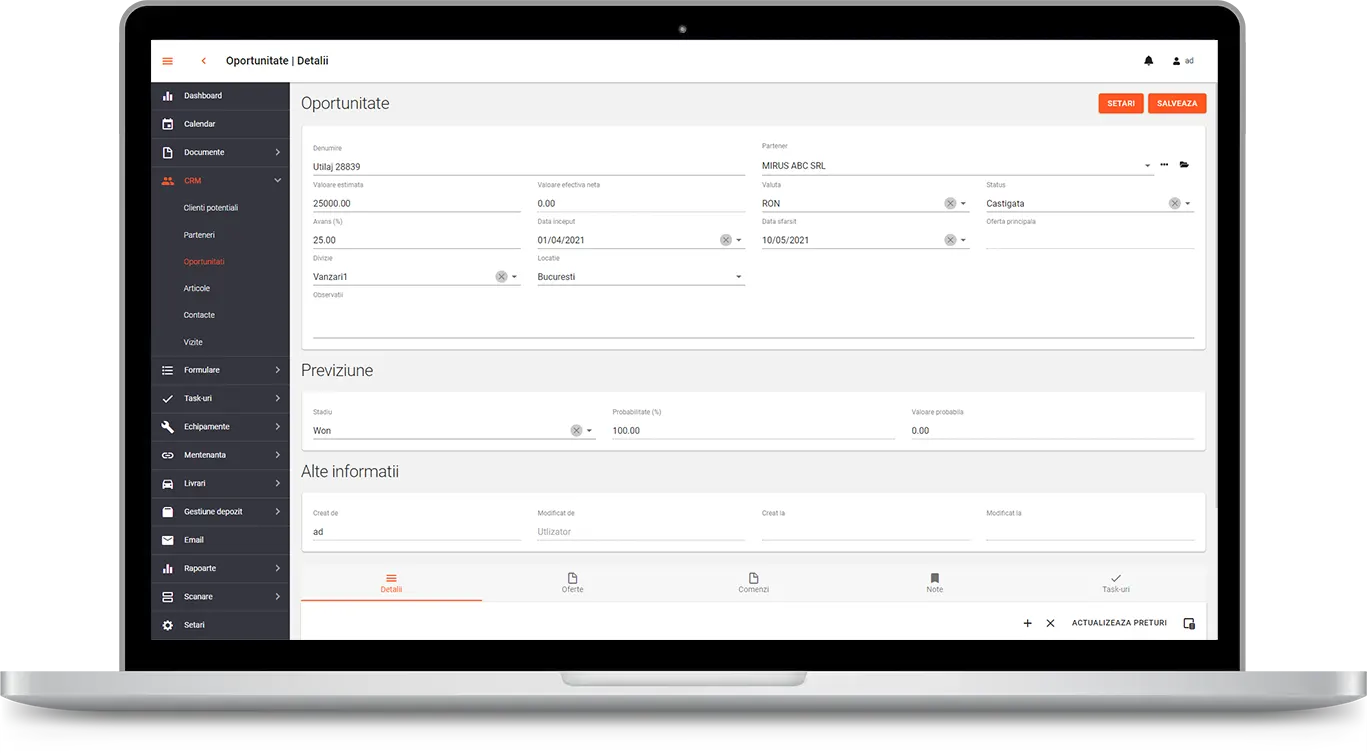Viewport: 1367px width, 753px height.
Task: Add a detail row with plus icon
Action: click(x=1027, y=623)
